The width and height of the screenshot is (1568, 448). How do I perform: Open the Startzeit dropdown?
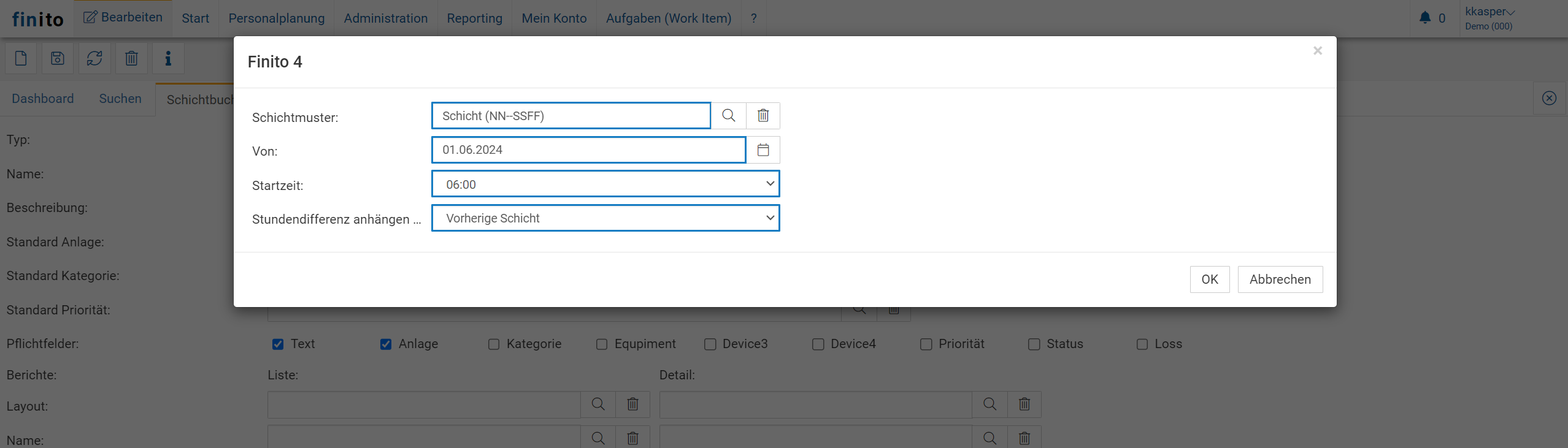click(x=605, y=184)
